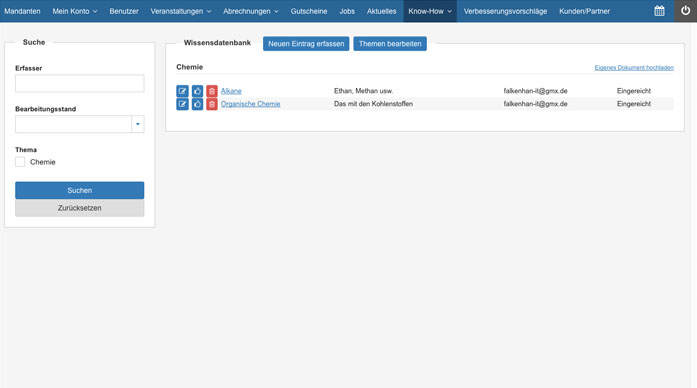Viewport: 697px width, 388px height.
Task: Delete the Organische Chemie entry
Action: pyautogui.click(x=212, y=104)
